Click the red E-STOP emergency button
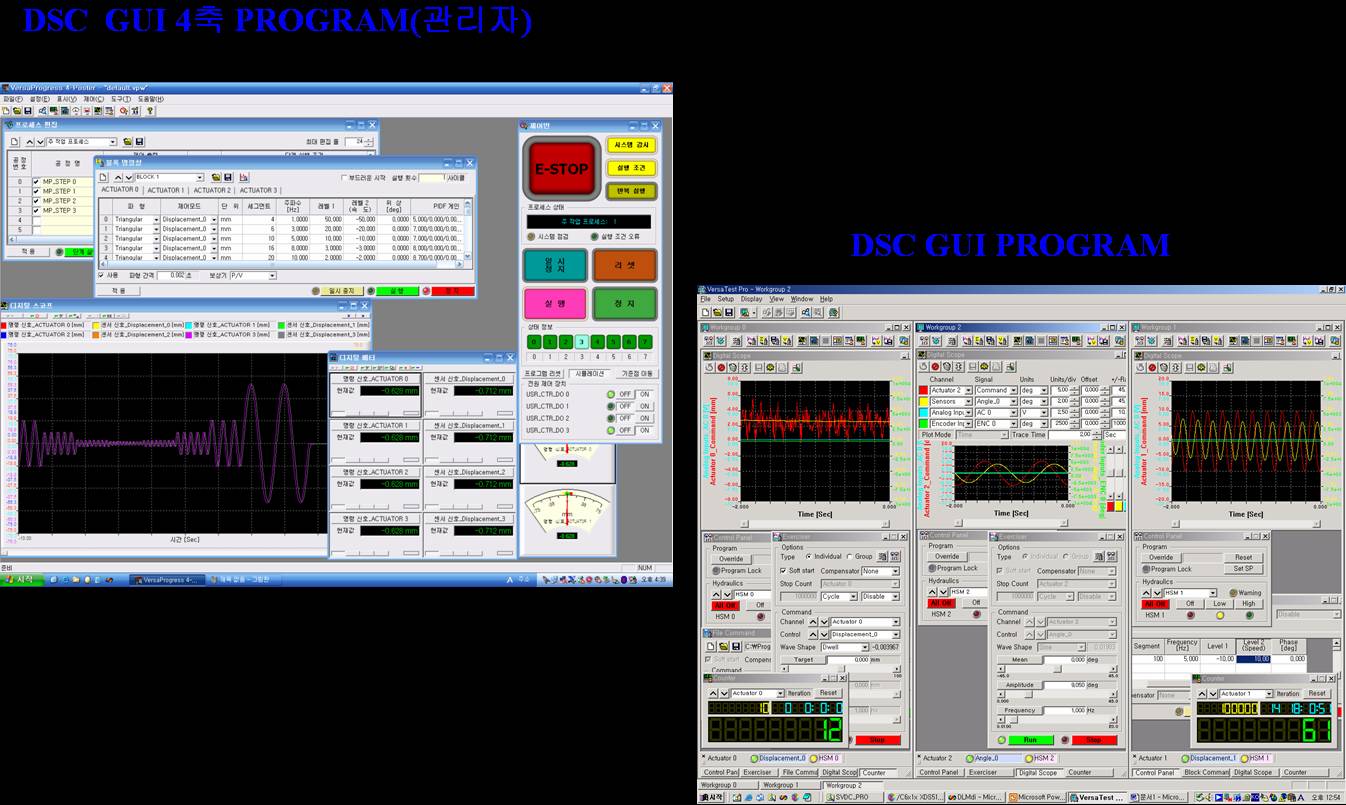 561,169
